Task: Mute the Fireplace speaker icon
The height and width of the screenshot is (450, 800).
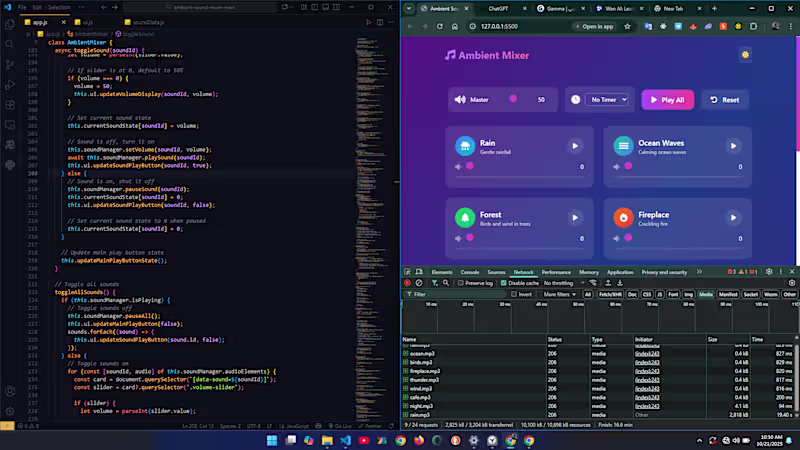Action: [616, 238]
